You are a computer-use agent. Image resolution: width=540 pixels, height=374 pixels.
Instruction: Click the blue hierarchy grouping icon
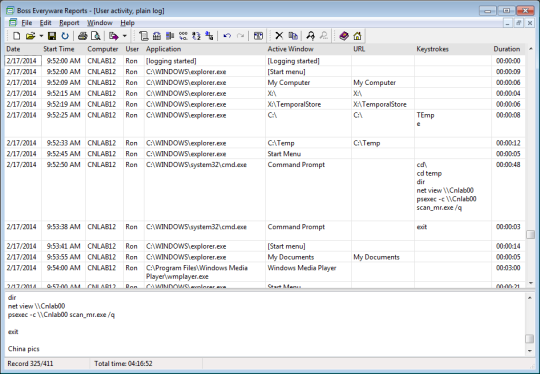pyautogui.click(x=209, y=36)
